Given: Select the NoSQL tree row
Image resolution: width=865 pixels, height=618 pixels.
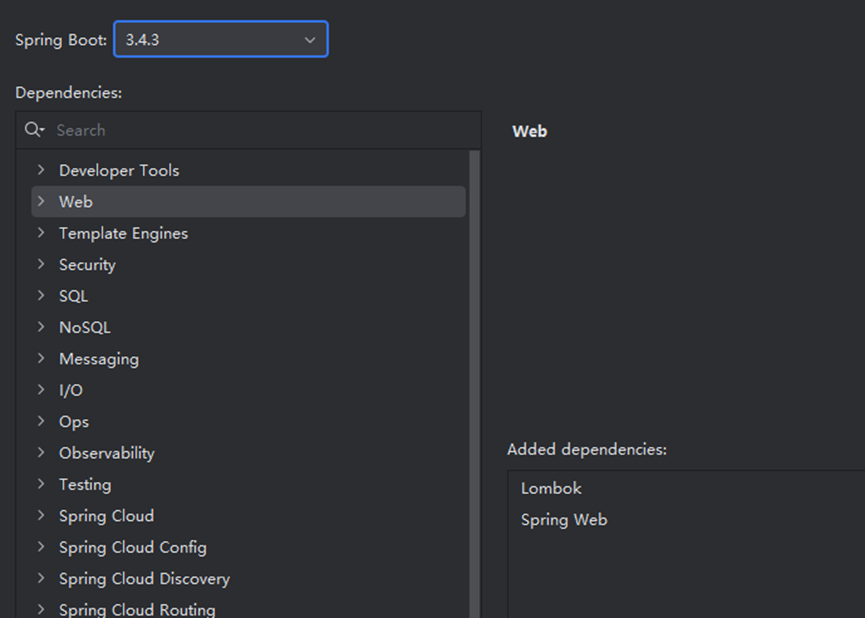Looking at the screenshot, I should (248, 327).
